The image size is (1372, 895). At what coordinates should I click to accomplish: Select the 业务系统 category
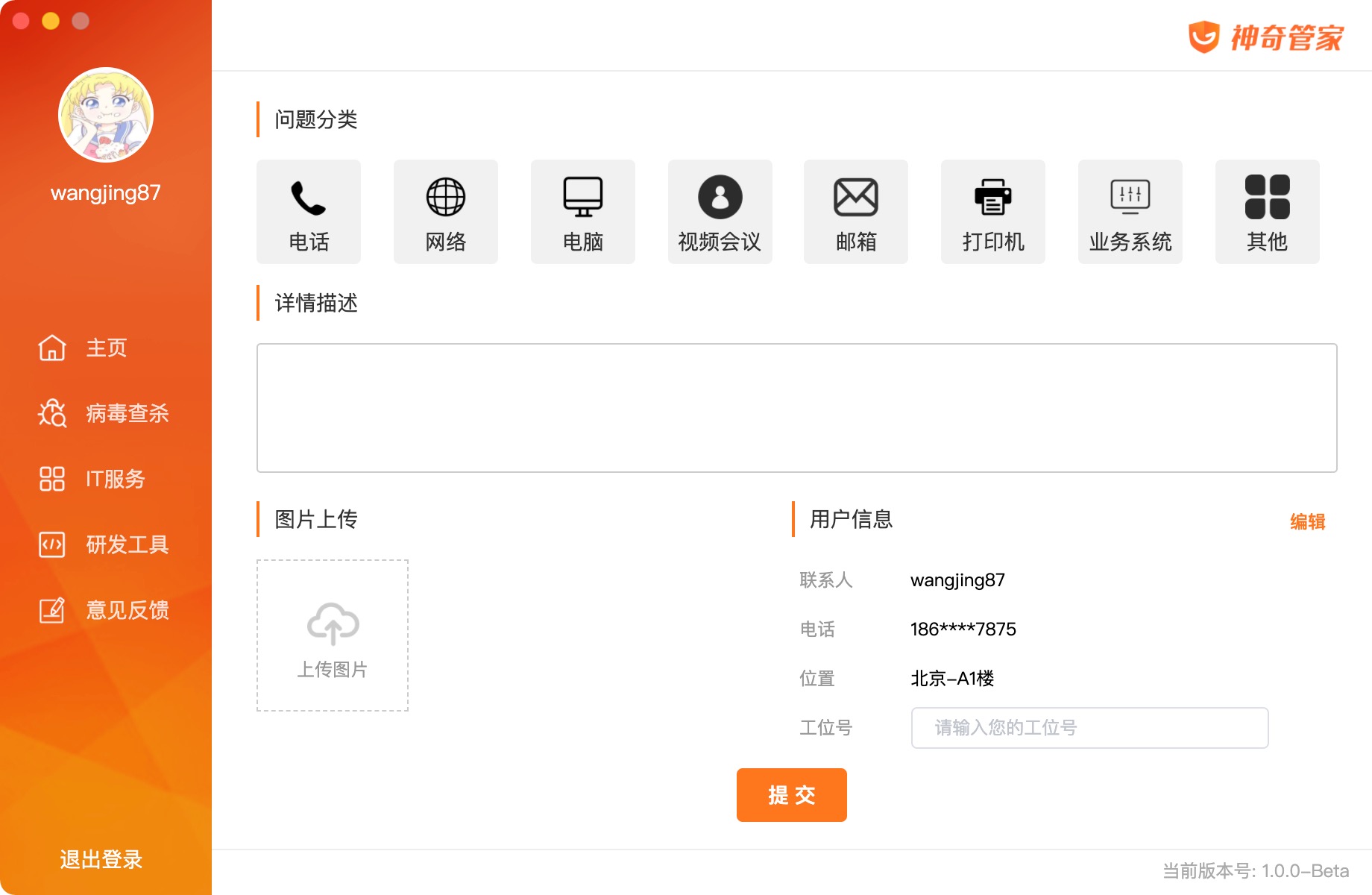click(1130, 211)
